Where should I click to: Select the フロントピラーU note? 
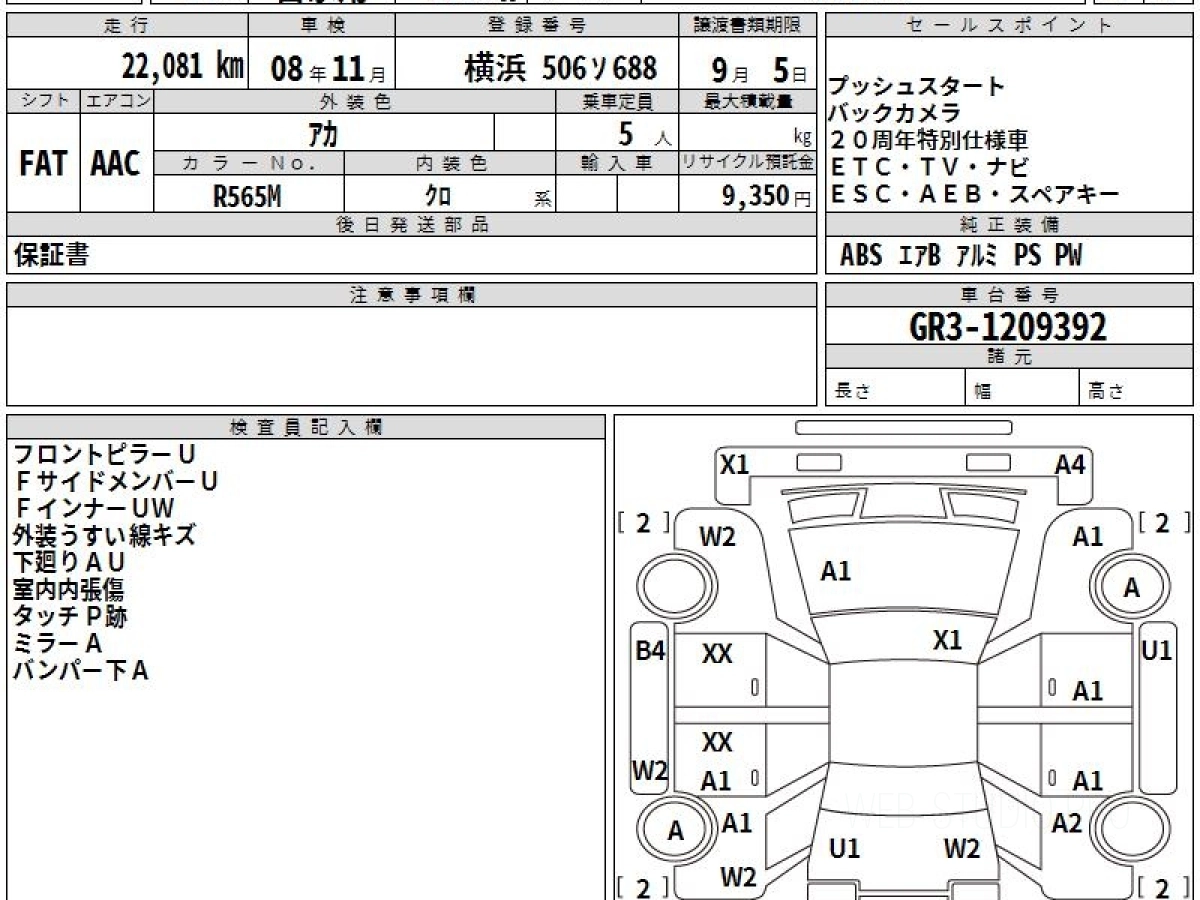coord(104,455)
